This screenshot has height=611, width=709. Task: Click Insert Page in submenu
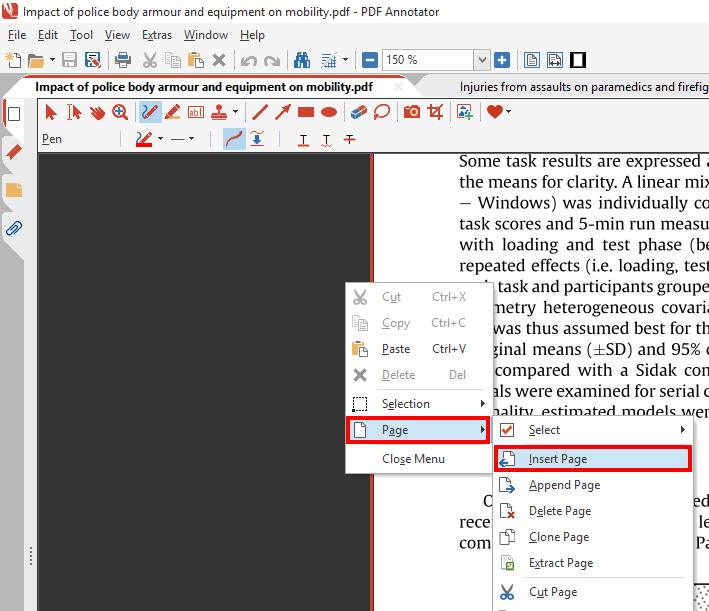[x=592, y=459]
